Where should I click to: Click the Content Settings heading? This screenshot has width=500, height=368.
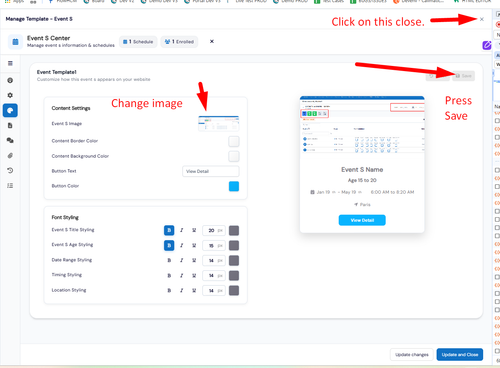click(x=71, y=108)
